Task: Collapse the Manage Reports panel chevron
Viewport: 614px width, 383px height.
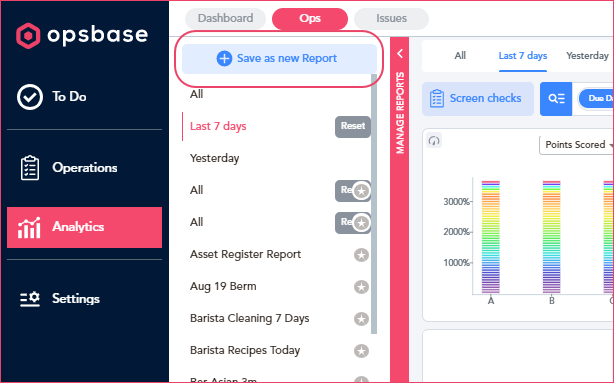Action: pos(400,54)
